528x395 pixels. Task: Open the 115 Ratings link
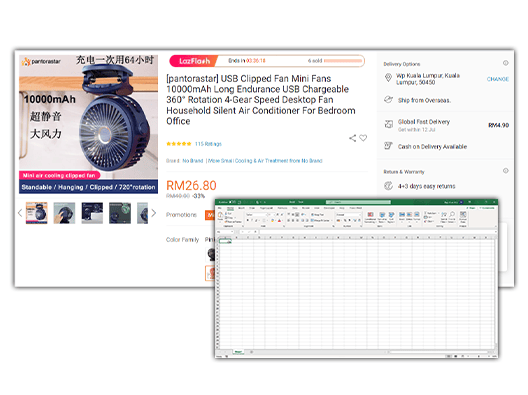(x=208, y=144)
